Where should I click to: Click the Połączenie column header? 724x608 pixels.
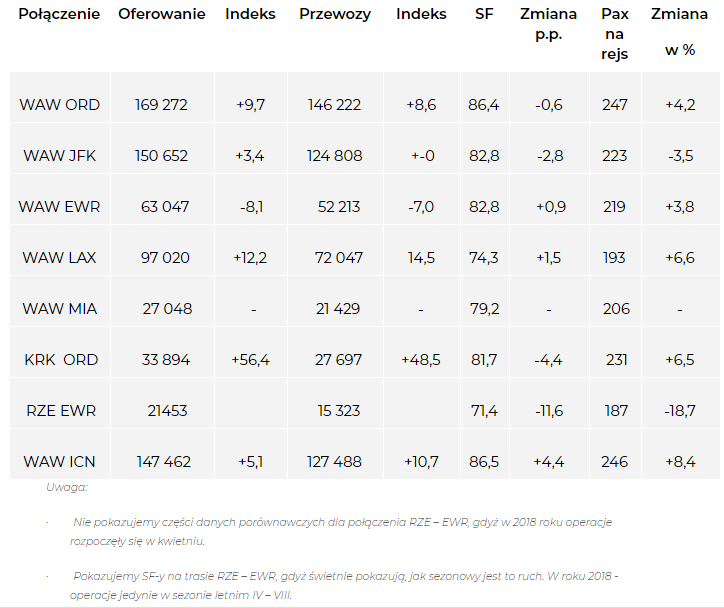pos(59,14)
